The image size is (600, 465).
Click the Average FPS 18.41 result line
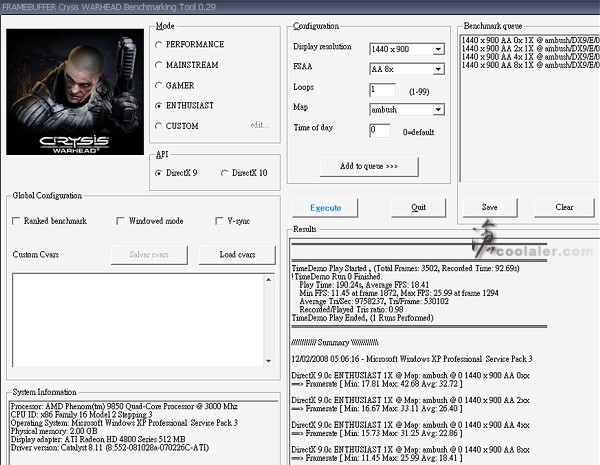tap(364, 285)
